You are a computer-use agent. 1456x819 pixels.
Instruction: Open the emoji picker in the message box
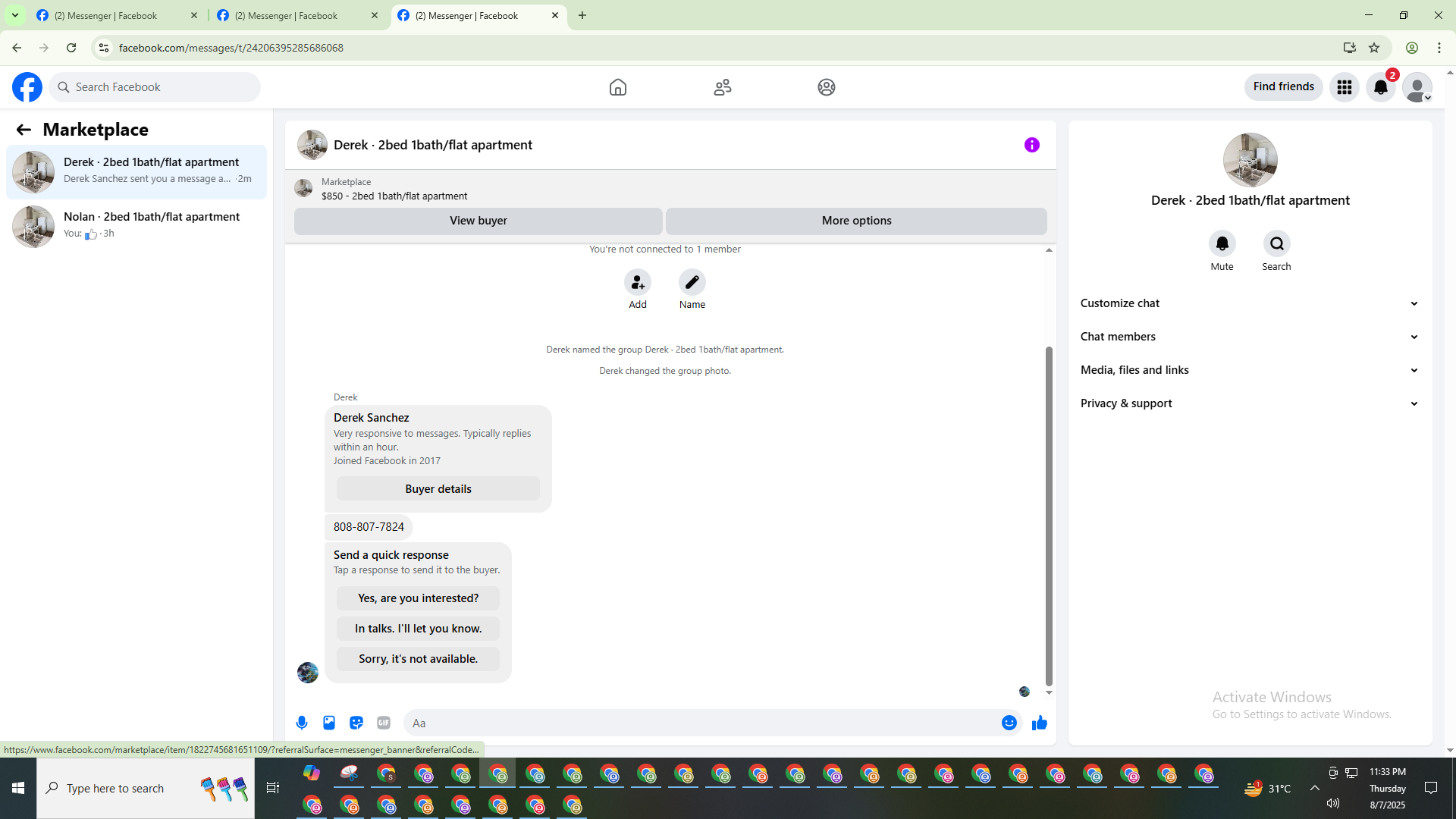point(1009,723)
